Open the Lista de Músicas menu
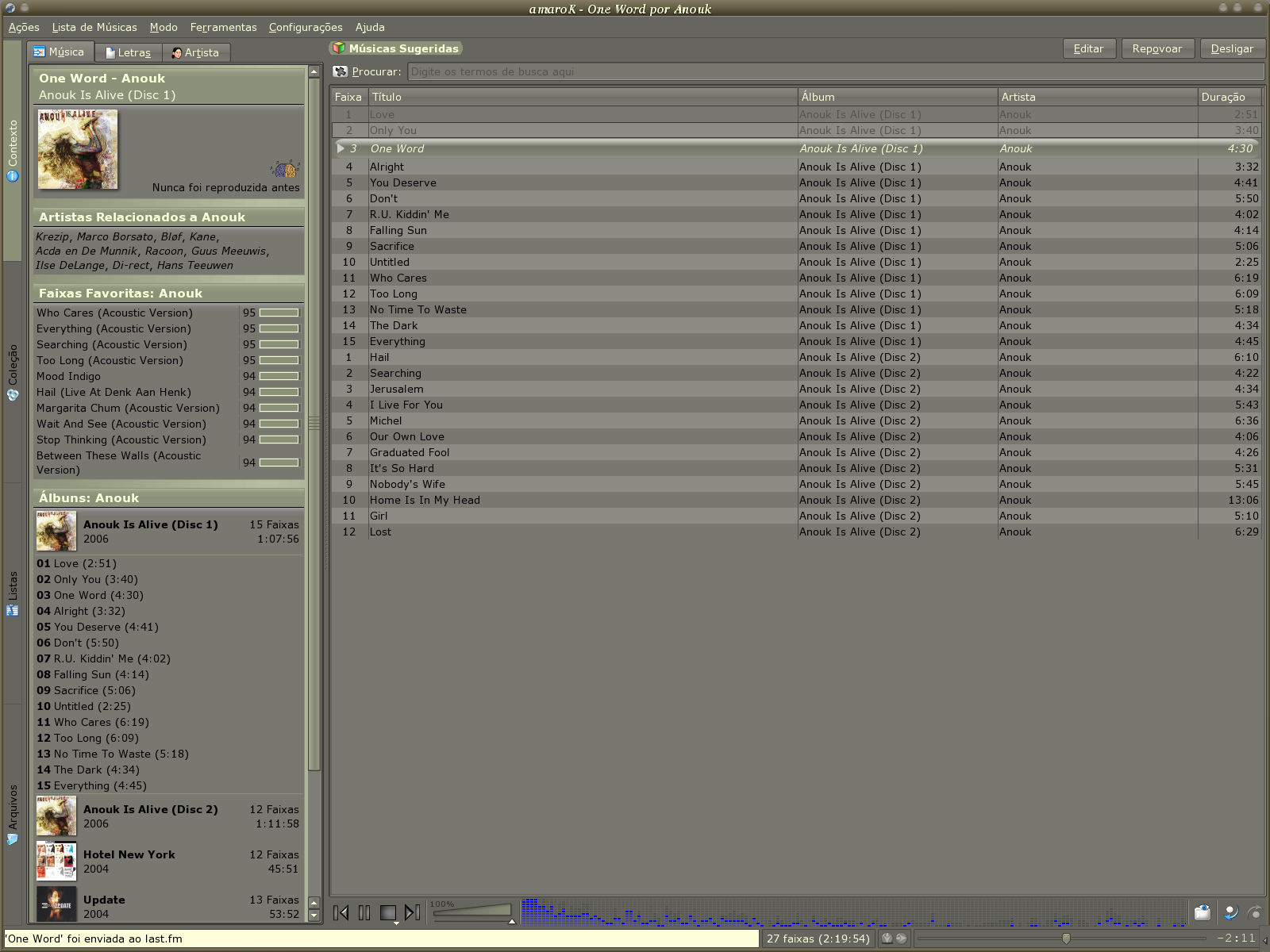The image size is (1270, 952). tap(94, 27)
